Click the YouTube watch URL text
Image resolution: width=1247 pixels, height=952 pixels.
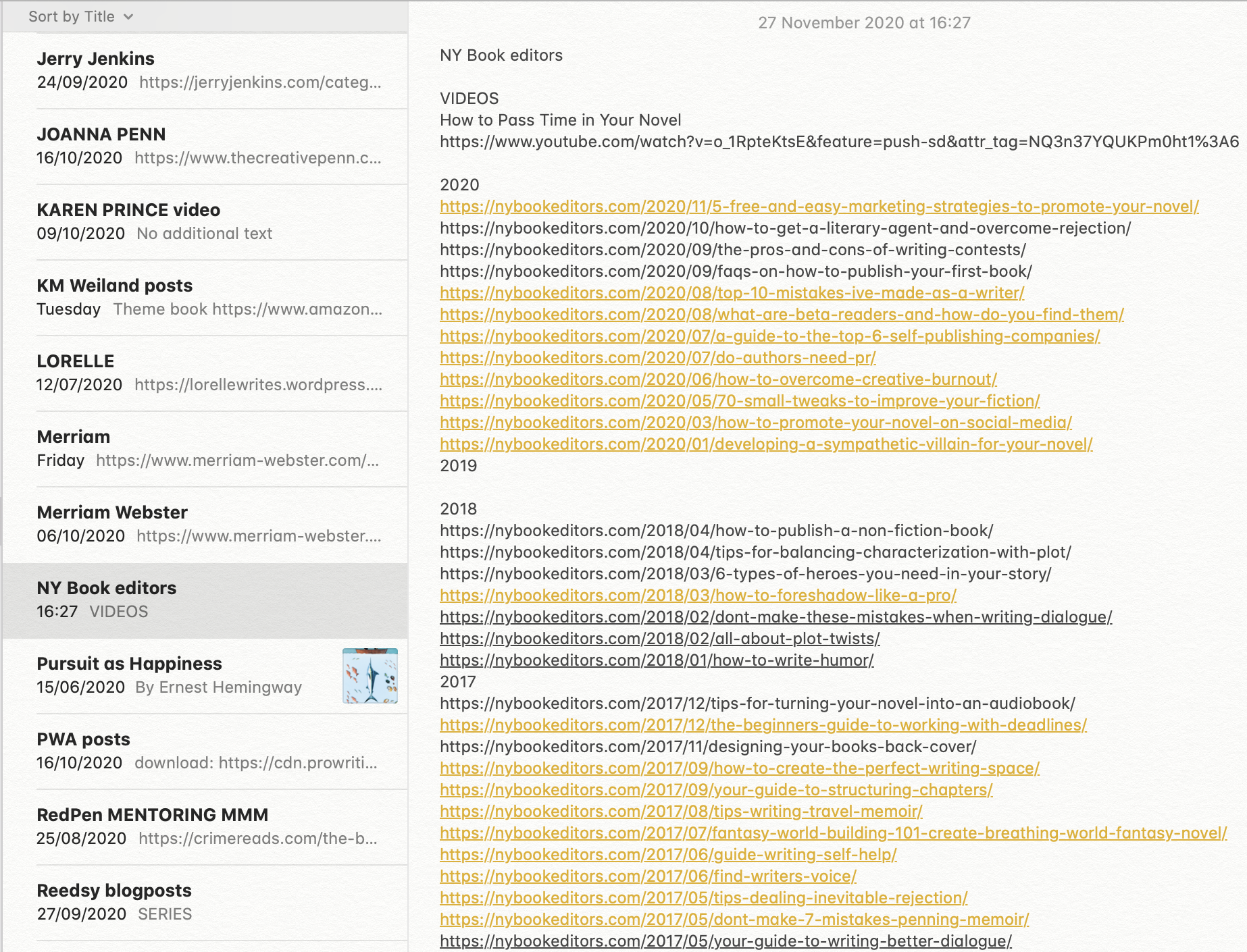[840, 142]
